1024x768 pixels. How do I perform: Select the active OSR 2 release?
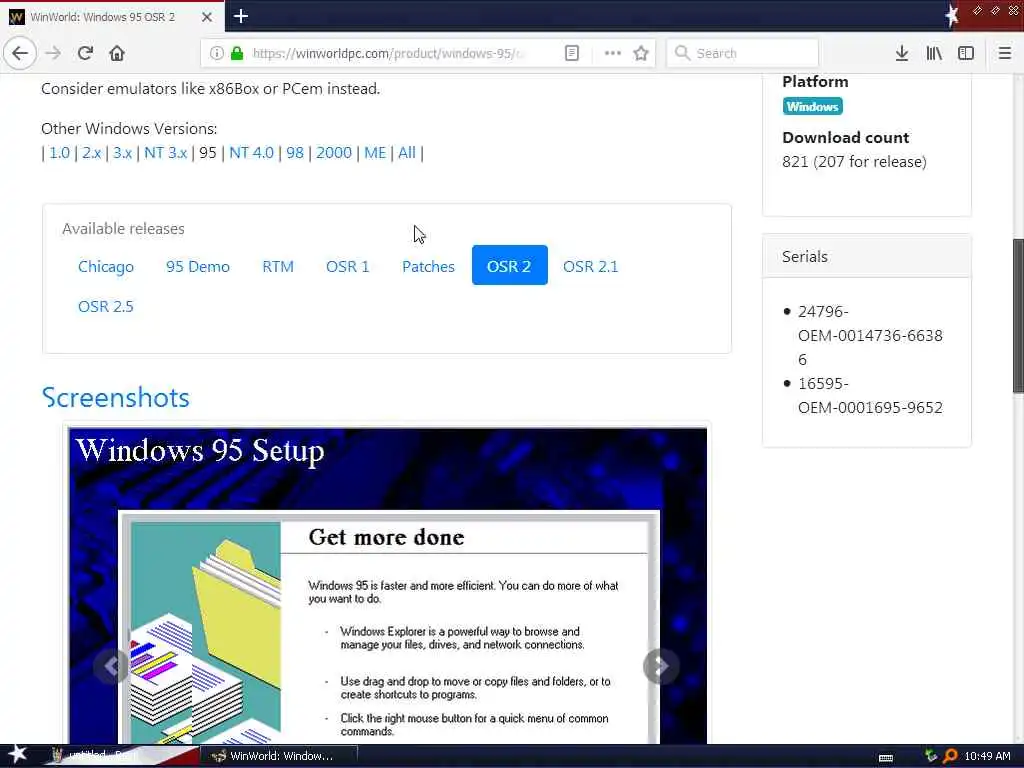point(509,265)
